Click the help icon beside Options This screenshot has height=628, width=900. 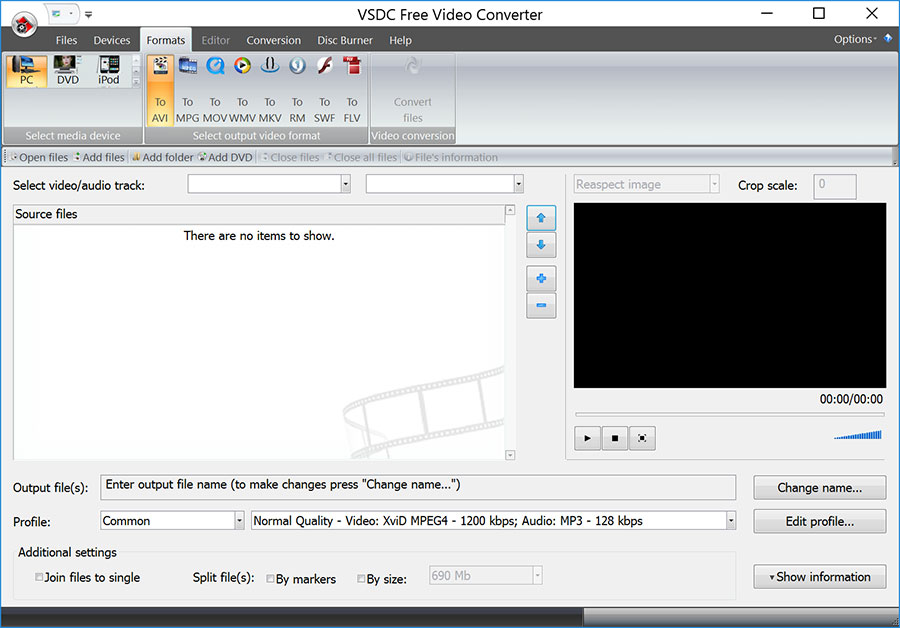[x=888, y=38]
